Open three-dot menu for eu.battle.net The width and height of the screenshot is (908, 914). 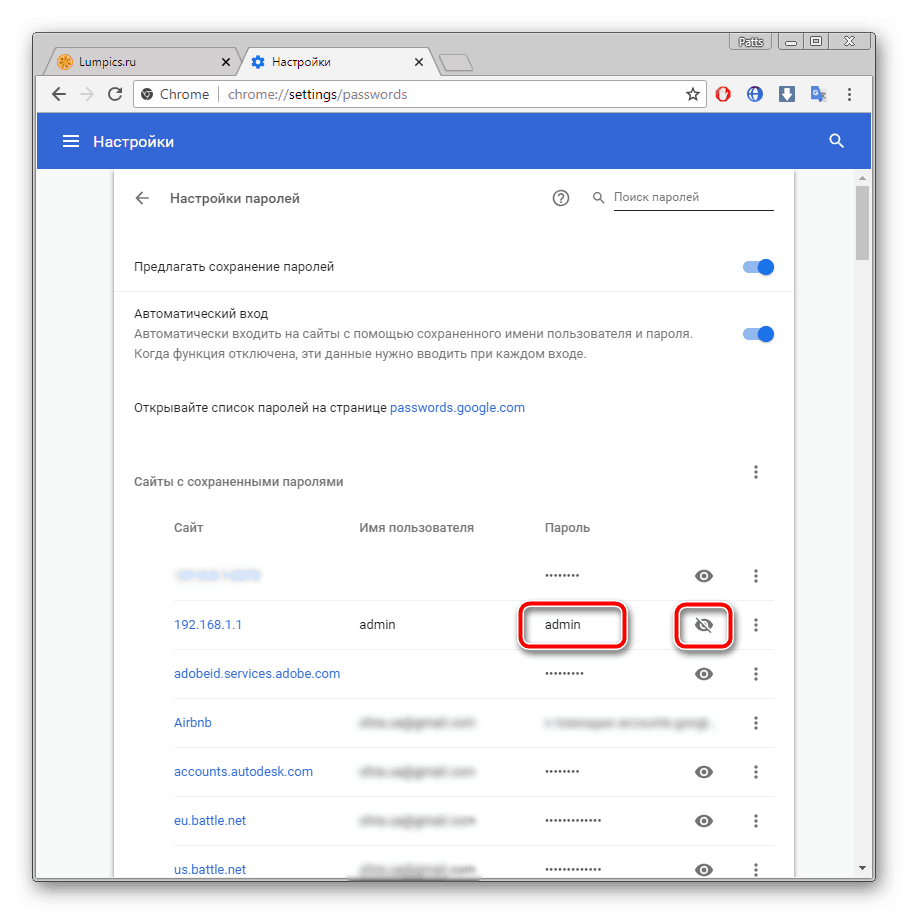[x=756, y=821]
